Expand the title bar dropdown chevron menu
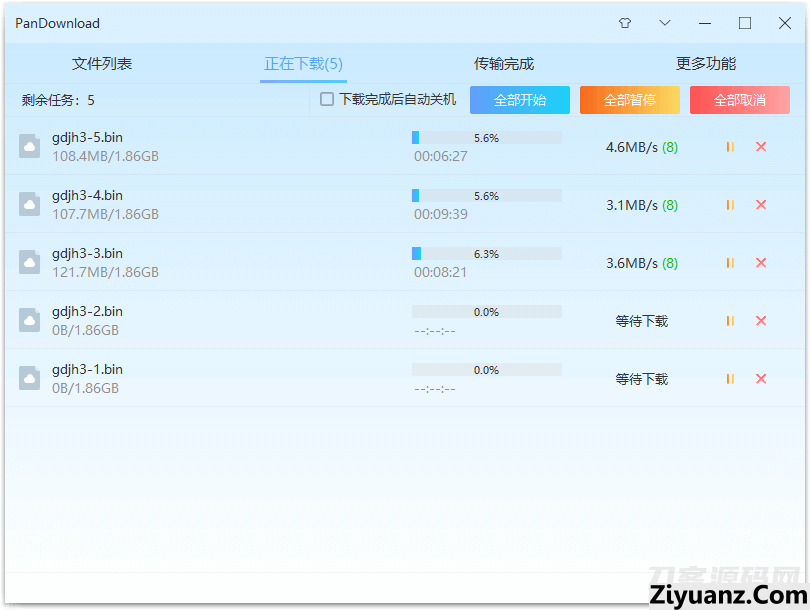 tap(665, 23)
